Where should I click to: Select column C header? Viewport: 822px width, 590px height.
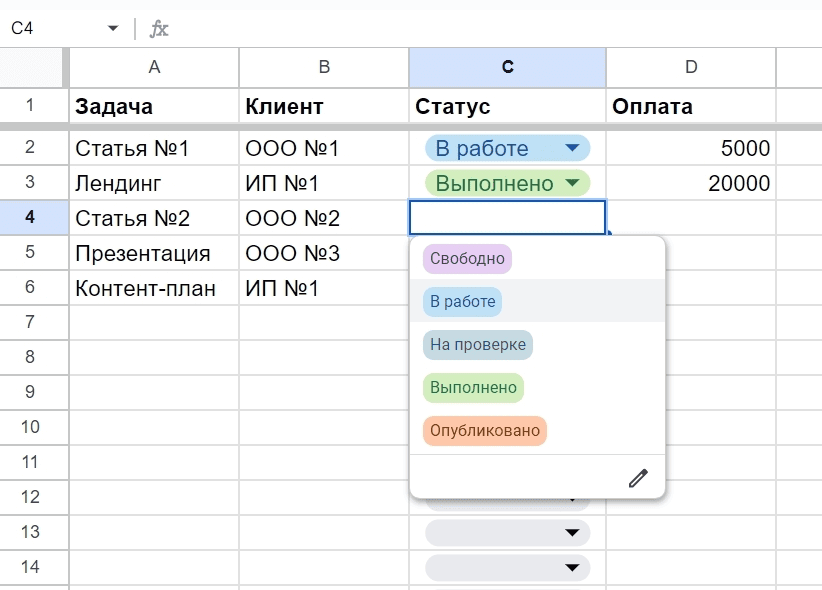pyautogui.click(x=507, y=67)
